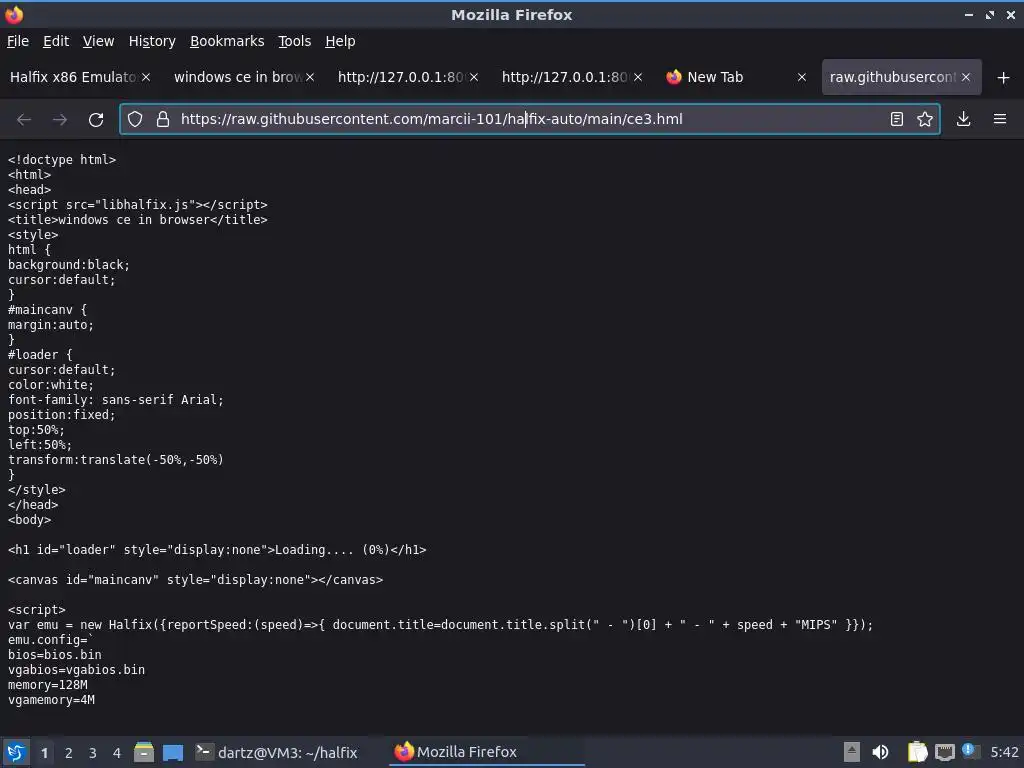Click line 'transform:translate(-50%,-50%)'

(116, 460)
